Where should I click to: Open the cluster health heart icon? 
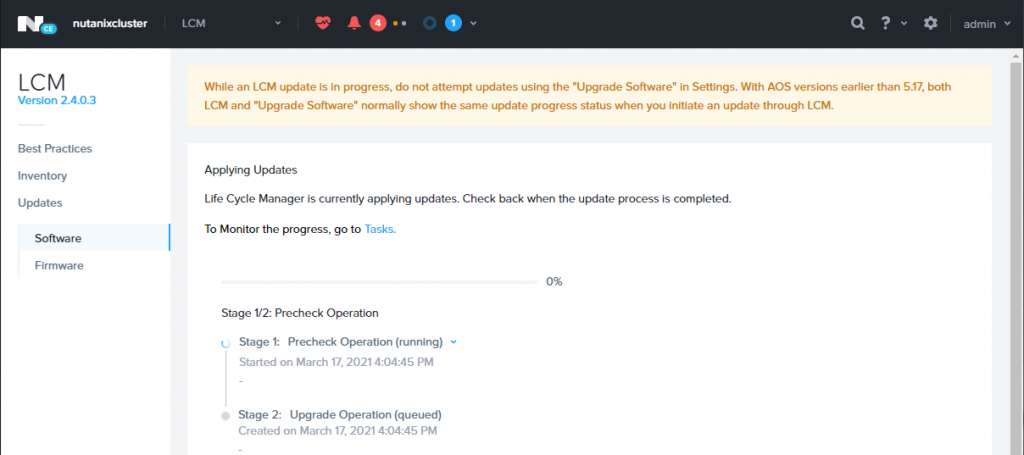pyautogui.click(x=323, y=24)
